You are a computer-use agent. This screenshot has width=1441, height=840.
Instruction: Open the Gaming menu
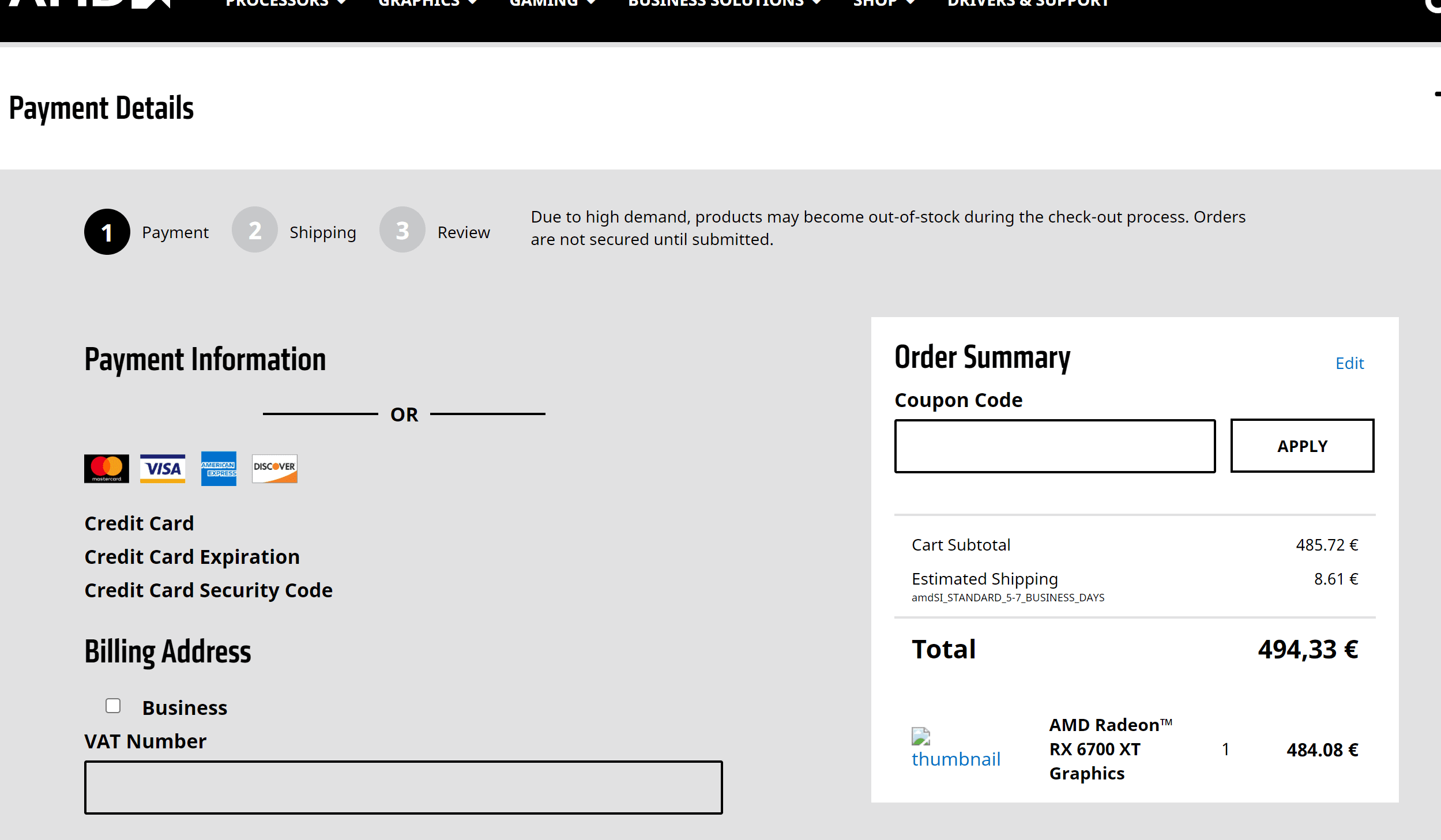point(552,3)
